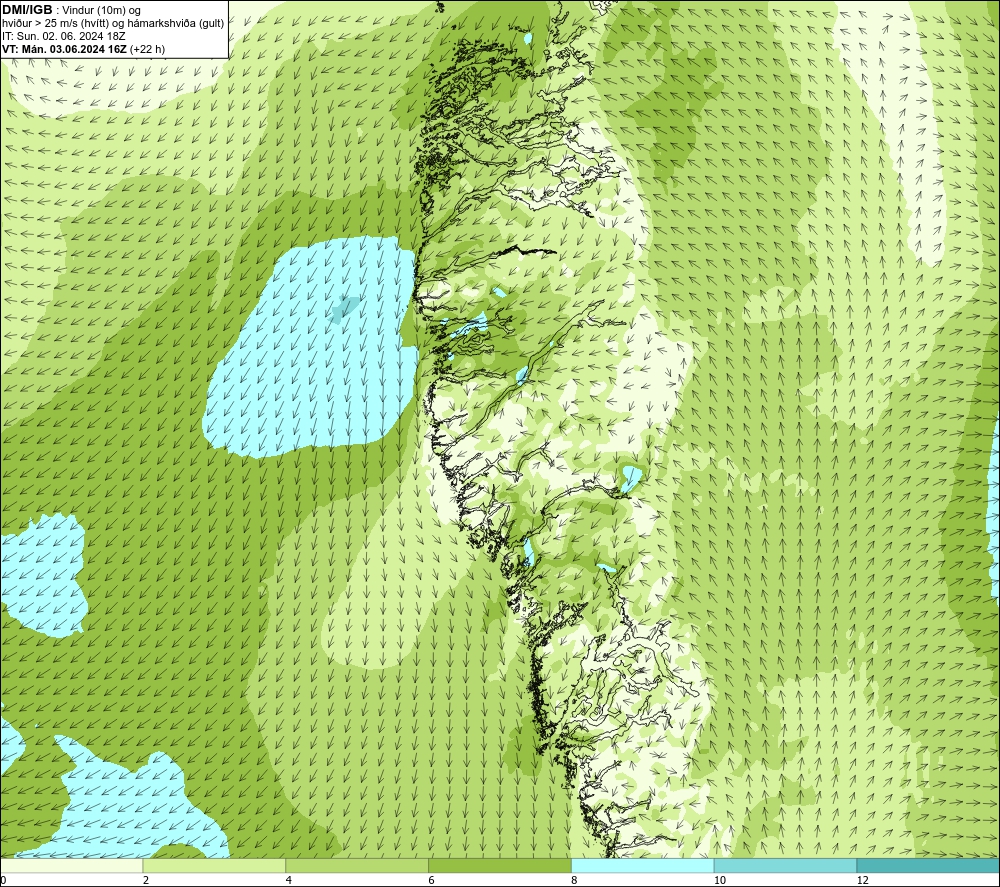The width and height of the screenshot is (1000, 887).
Task: Click the 'VT: Mán. 03.06.2024 16Z' valid time
Action: point(64,49)
